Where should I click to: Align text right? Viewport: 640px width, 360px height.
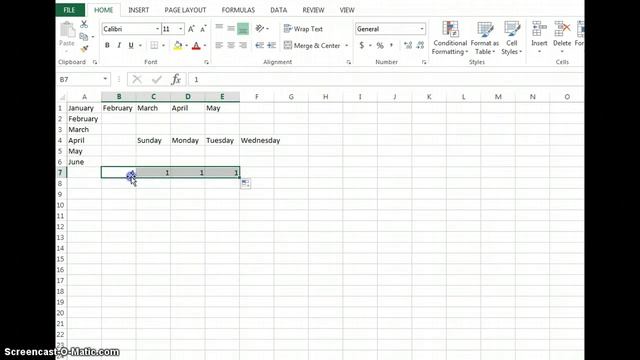click(x=243, y=45)
